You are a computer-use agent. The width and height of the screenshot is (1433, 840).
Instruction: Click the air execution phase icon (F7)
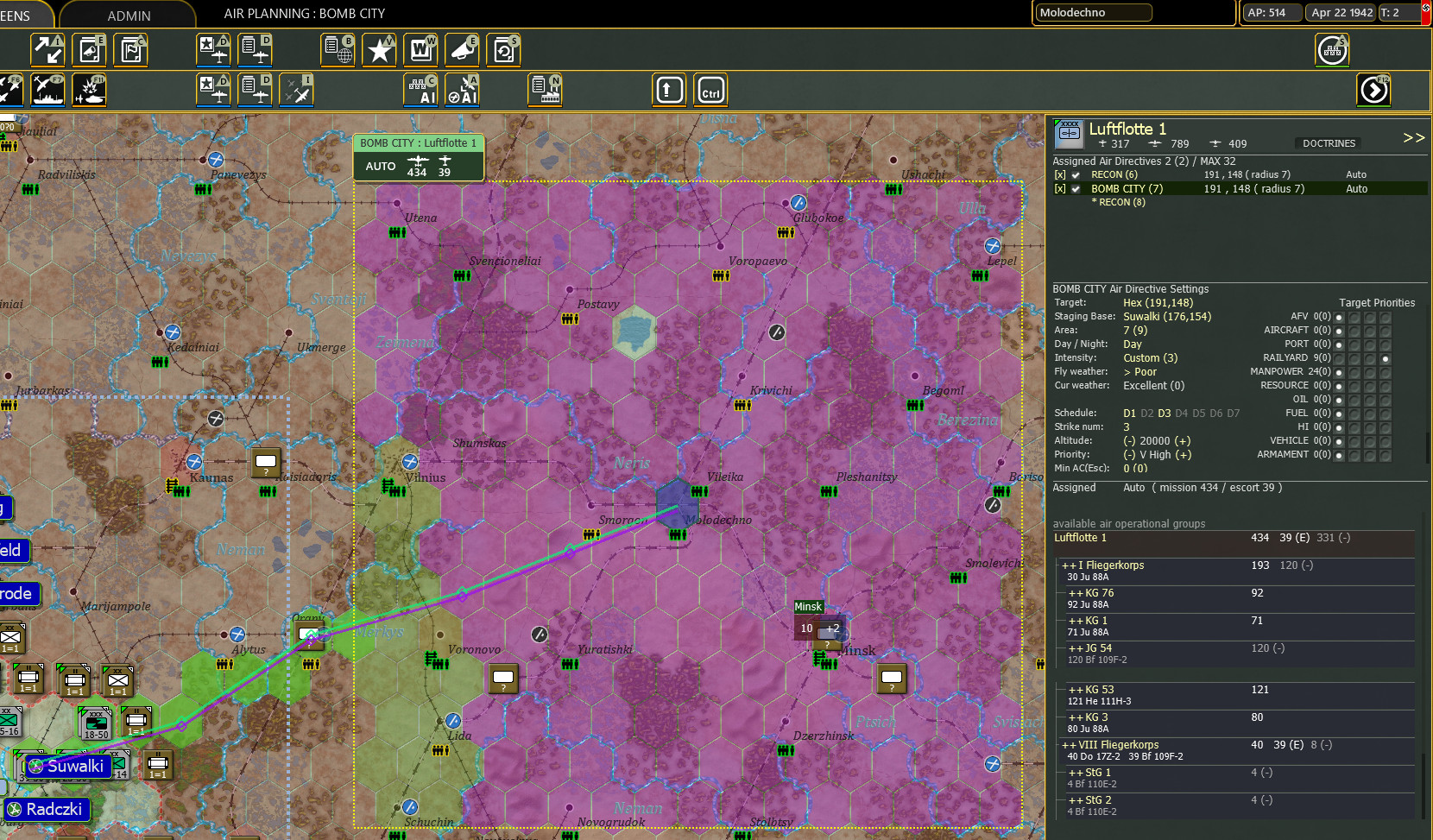[47, 90]
